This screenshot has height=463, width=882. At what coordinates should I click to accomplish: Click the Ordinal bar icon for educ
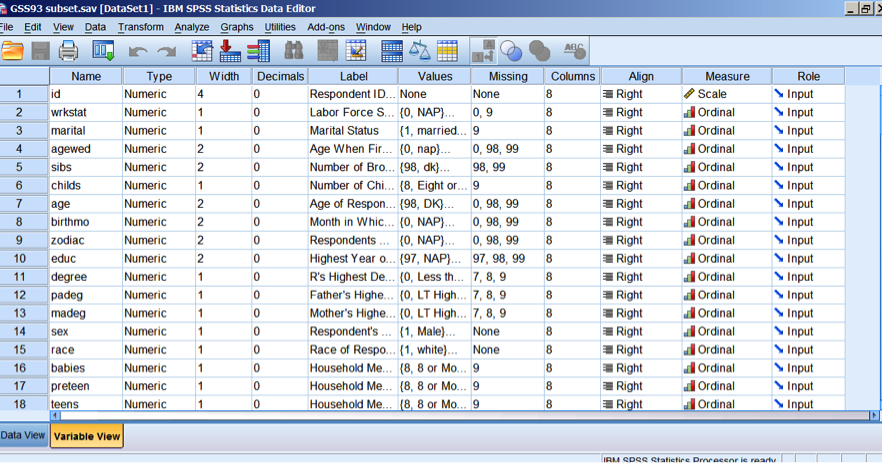click(x=689, y=259)
